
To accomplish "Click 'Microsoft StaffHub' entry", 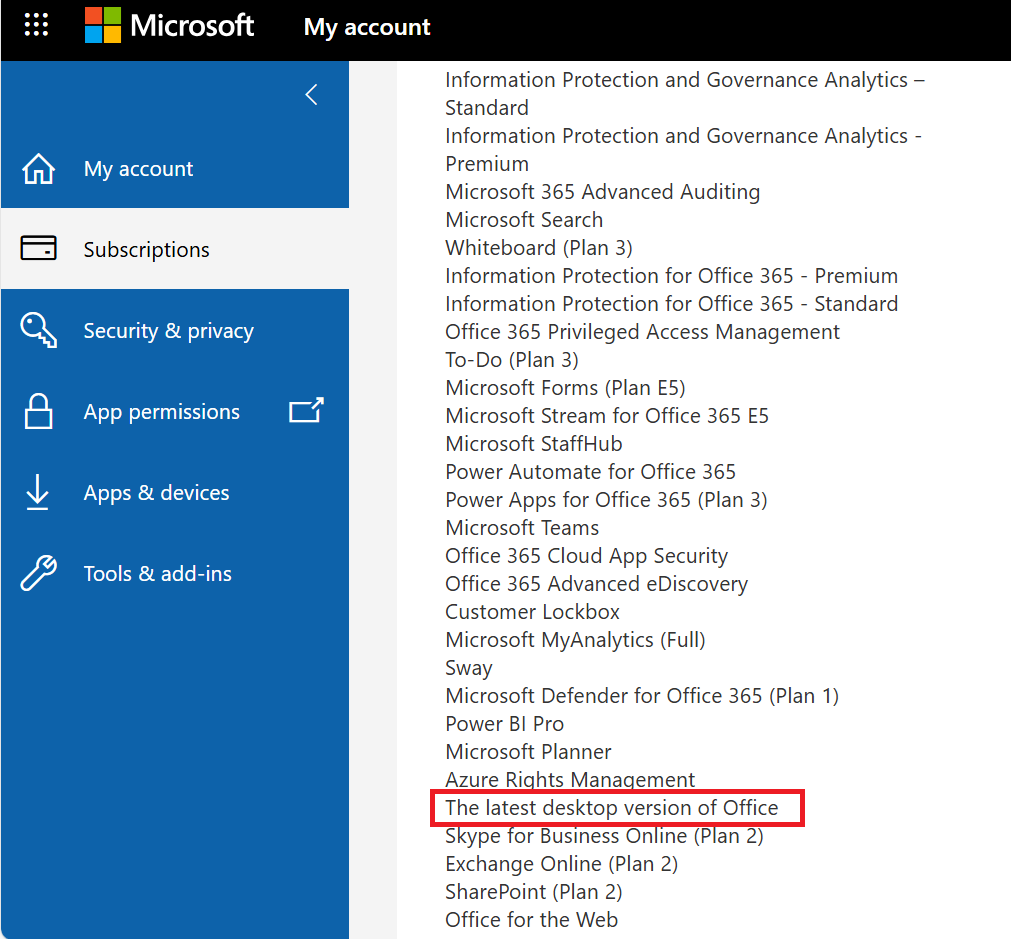I will [x=534, y=444].
